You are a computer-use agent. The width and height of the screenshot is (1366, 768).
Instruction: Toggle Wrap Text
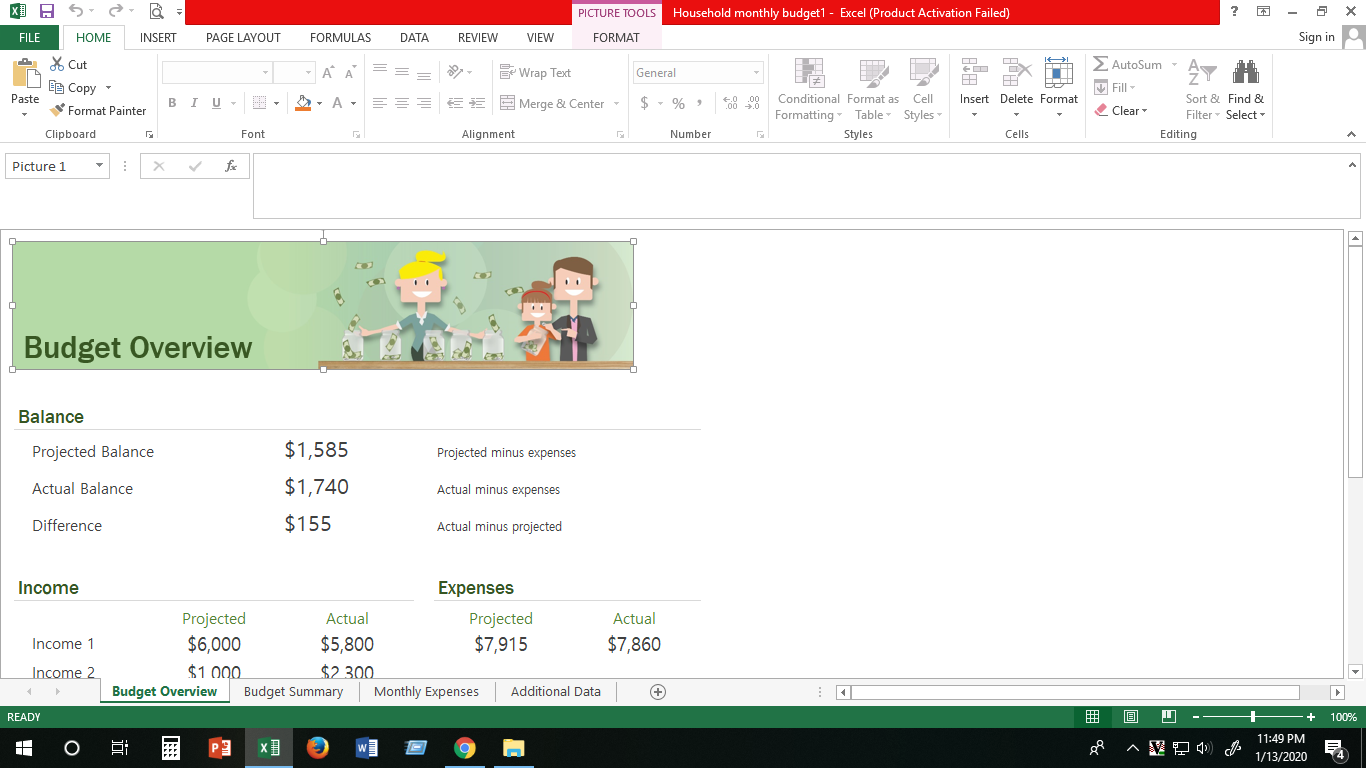point(535,73)
